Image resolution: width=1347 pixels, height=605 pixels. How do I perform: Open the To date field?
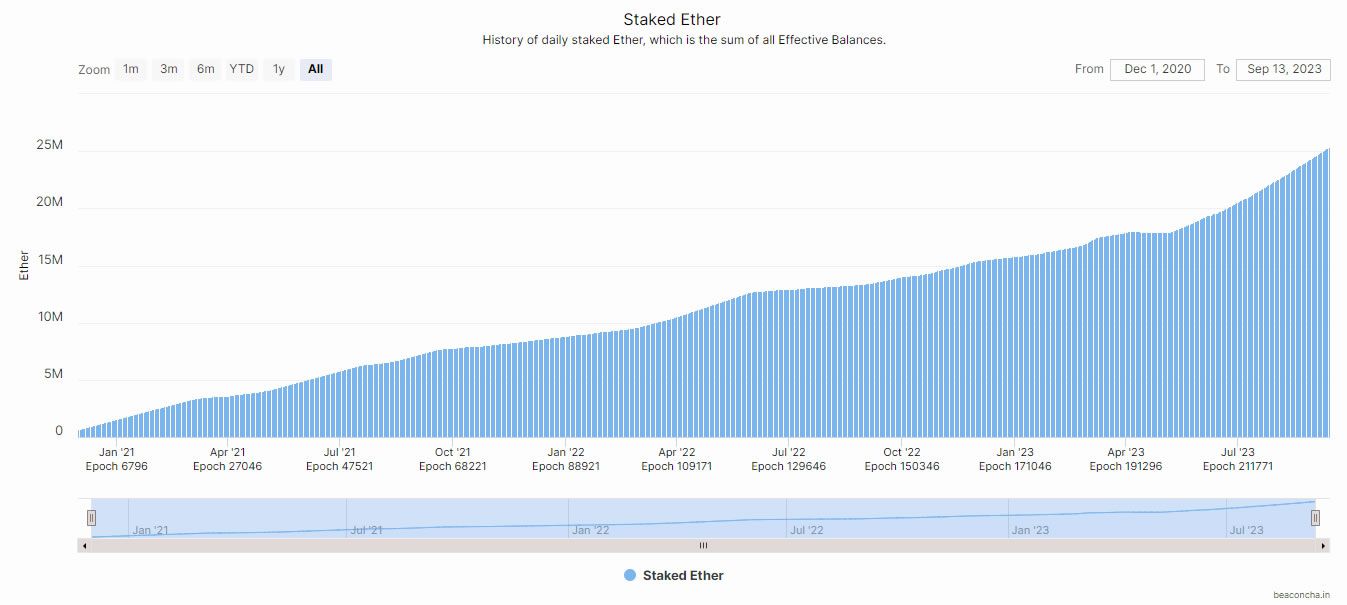pos(1283,69)
